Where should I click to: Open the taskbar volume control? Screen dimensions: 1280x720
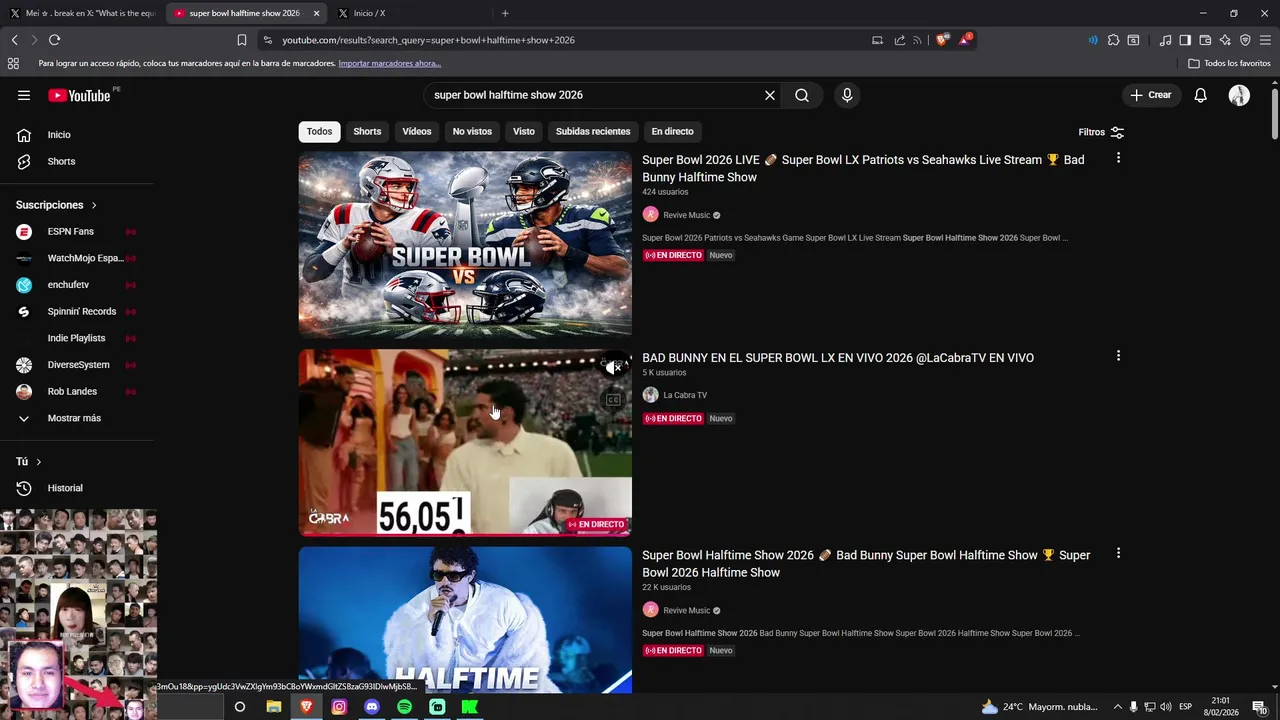[1166, 707]
